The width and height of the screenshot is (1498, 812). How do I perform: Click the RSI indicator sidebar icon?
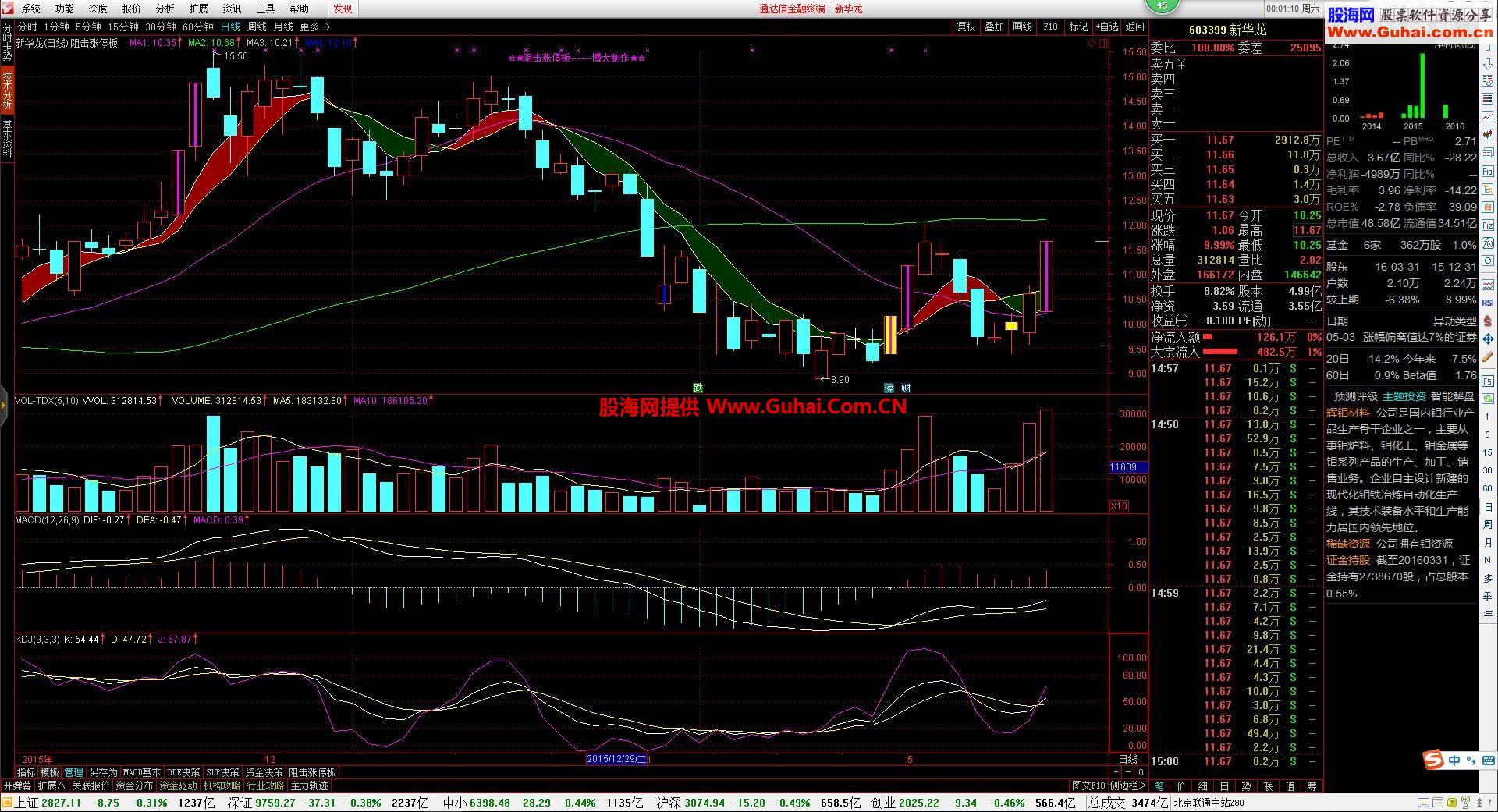point(1488,302)
